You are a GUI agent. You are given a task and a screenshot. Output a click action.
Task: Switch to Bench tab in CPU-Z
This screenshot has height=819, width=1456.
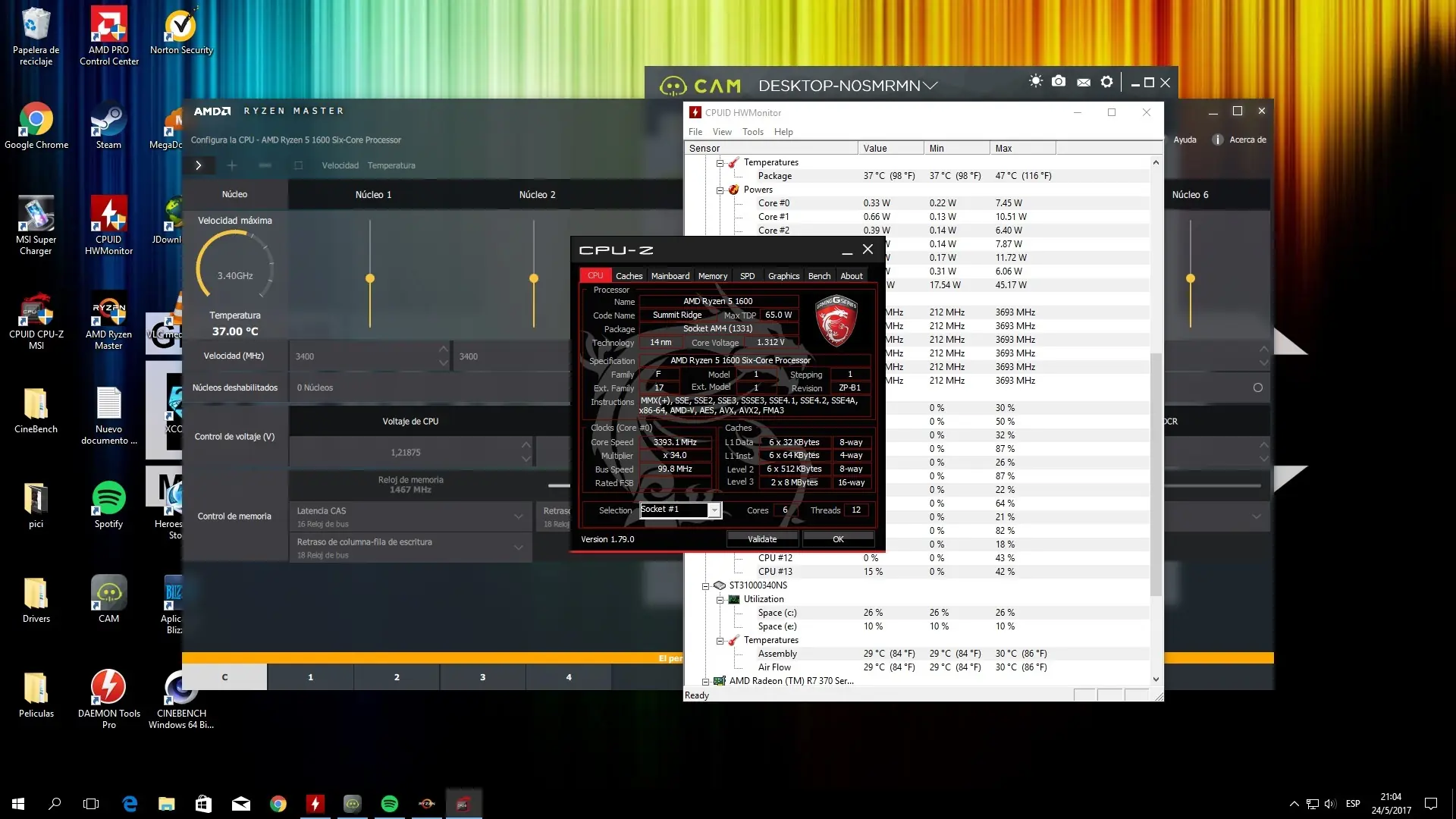click(819, 276)
